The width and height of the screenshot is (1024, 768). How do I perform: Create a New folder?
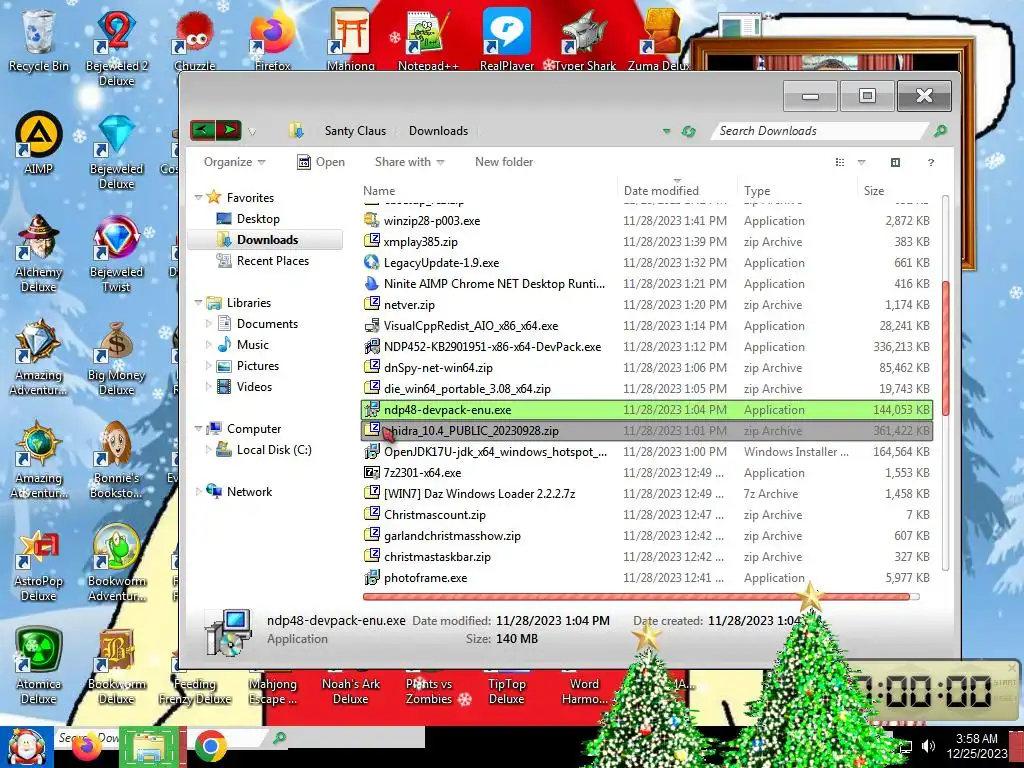click(504, 162)
